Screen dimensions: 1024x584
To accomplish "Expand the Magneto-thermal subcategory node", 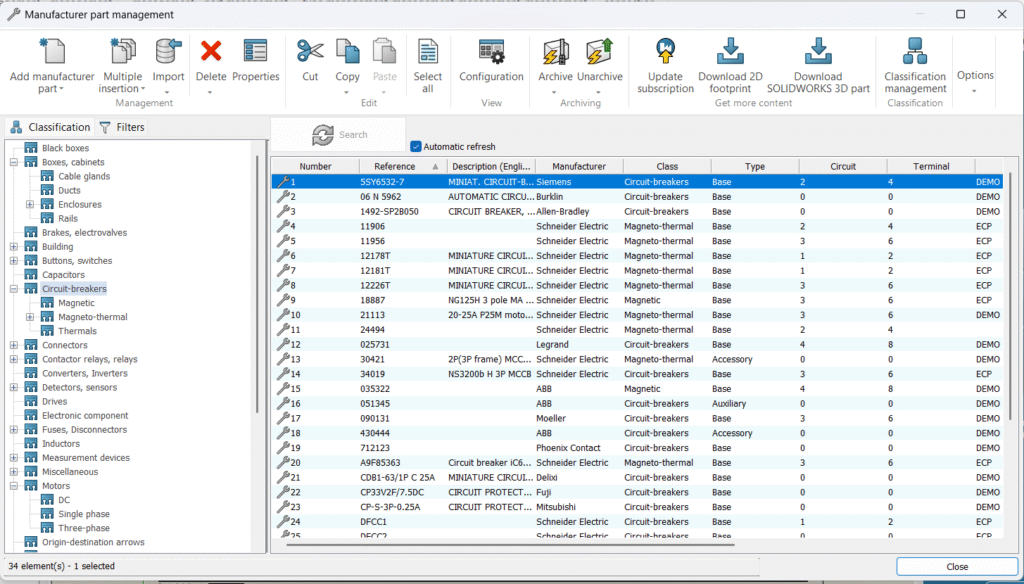I will 31,317.
